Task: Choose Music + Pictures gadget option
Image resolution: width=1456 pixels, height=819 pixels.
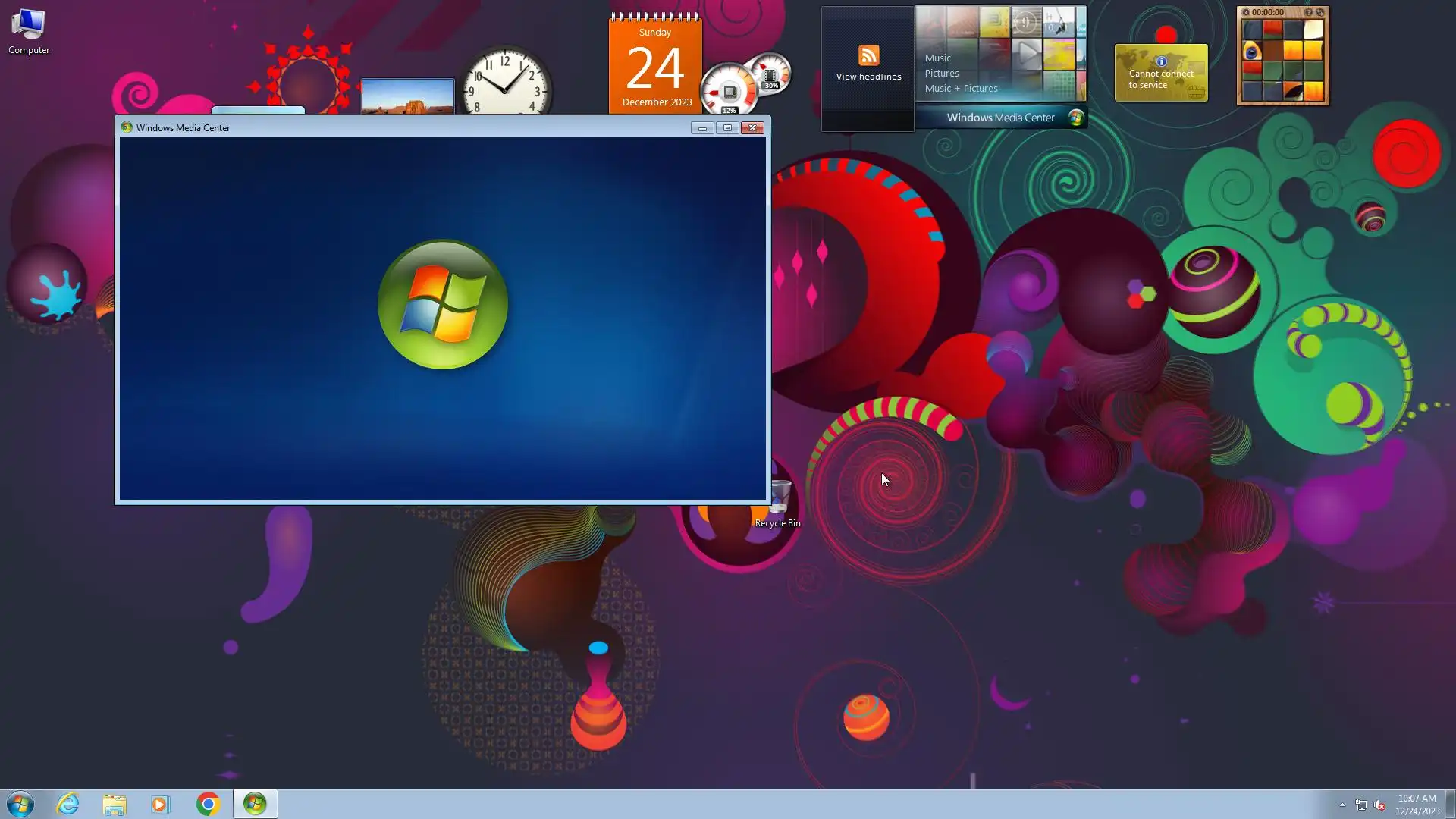Action: coord(961,89)
